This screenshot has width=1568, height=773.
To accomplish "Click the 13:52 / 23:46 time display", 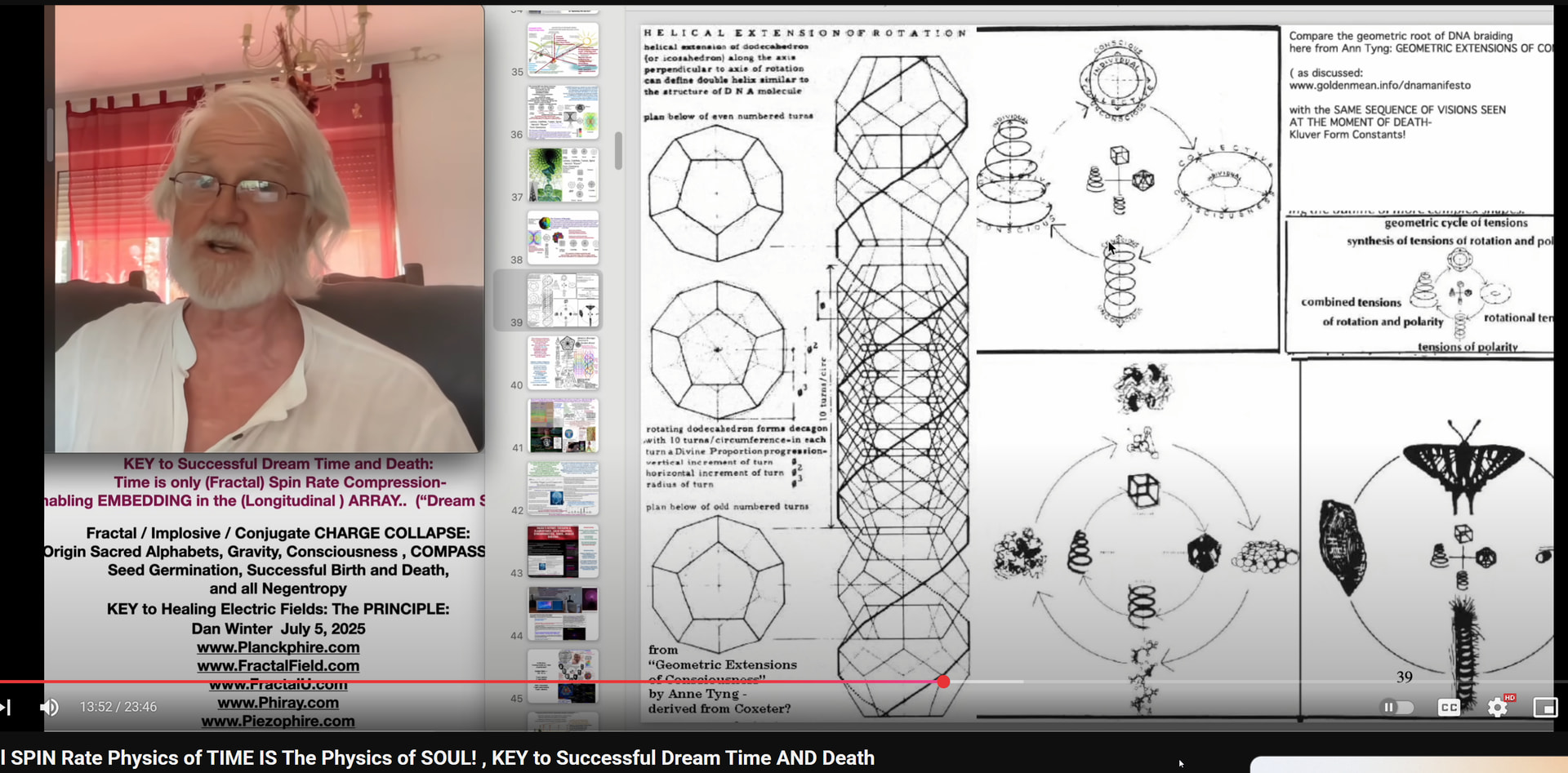I will [118, 707].
